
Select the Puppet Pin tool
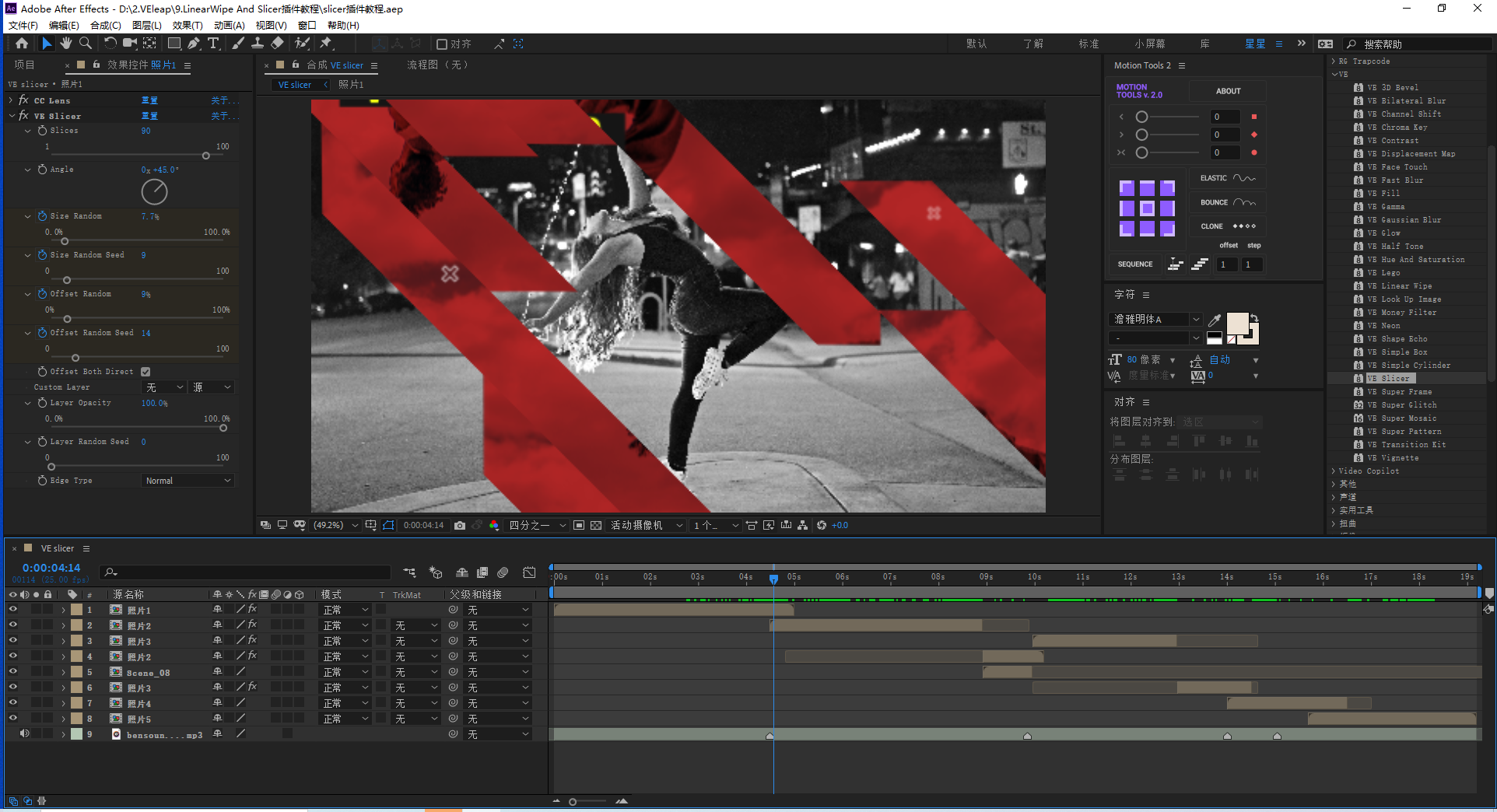click(x=326, y=44)
